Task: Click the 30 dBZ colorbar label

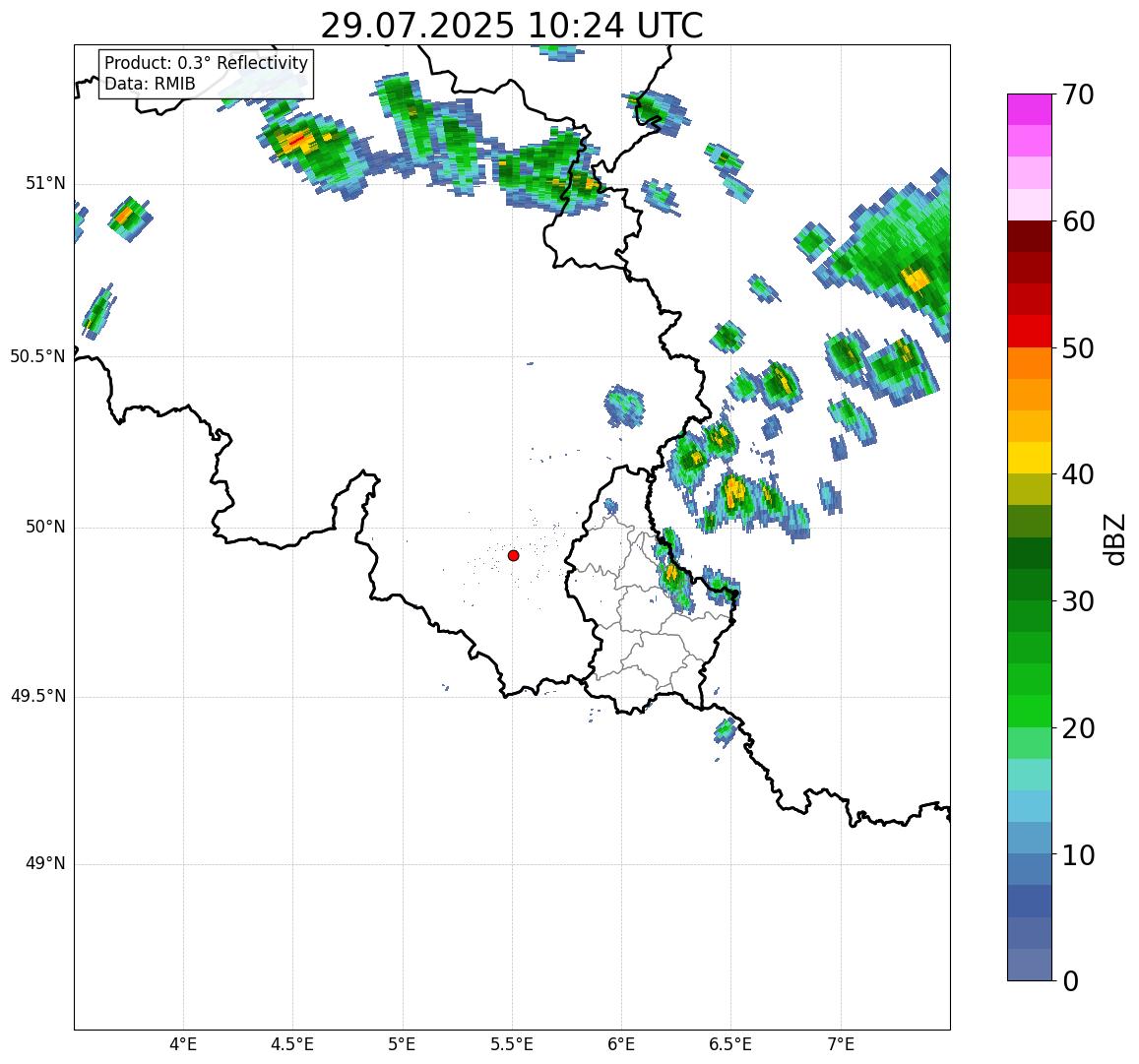Action: [x=1079, y=601]
